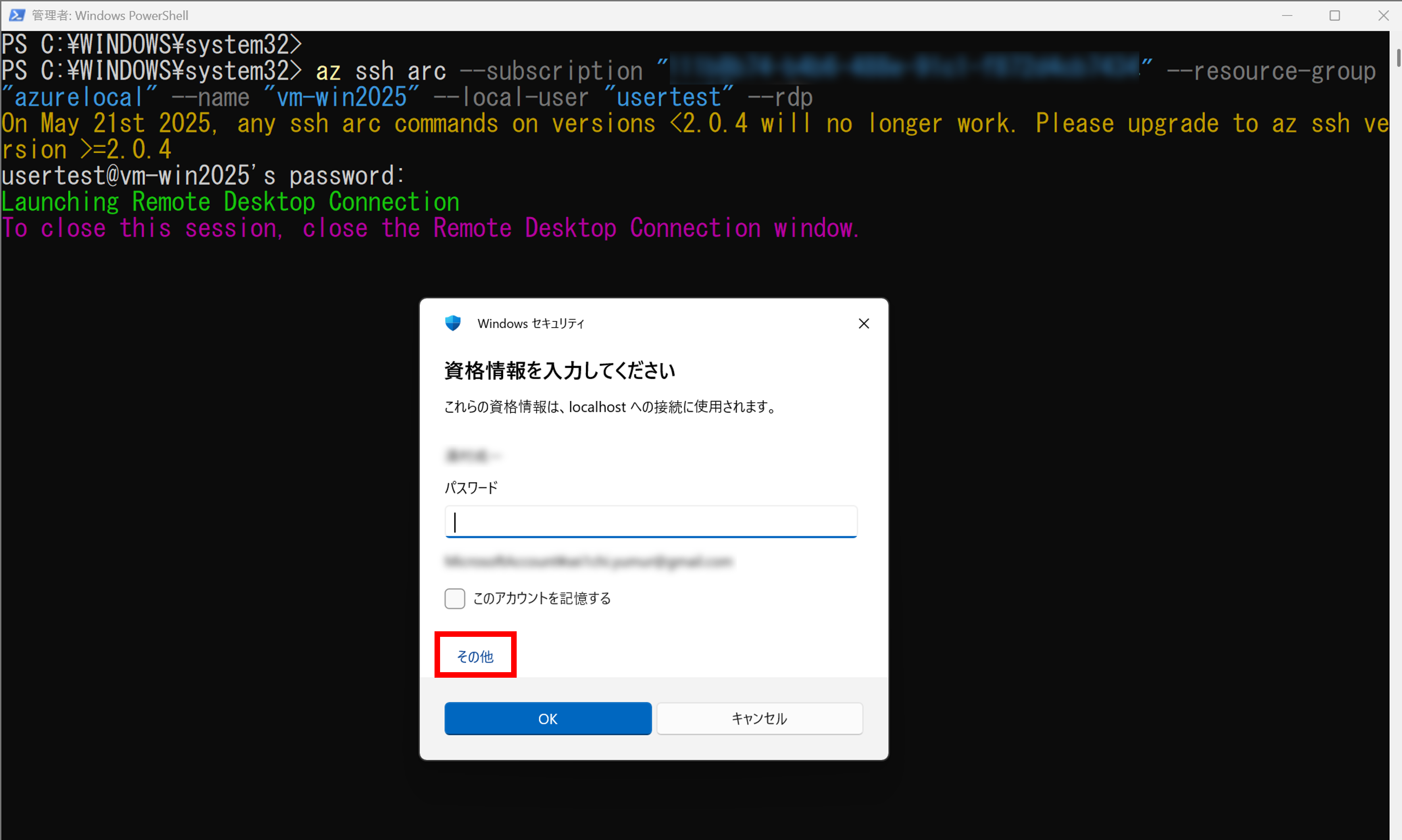Open the その他 link for other accounts
The height and width of the screenshot is (840, 1402).
475,656
